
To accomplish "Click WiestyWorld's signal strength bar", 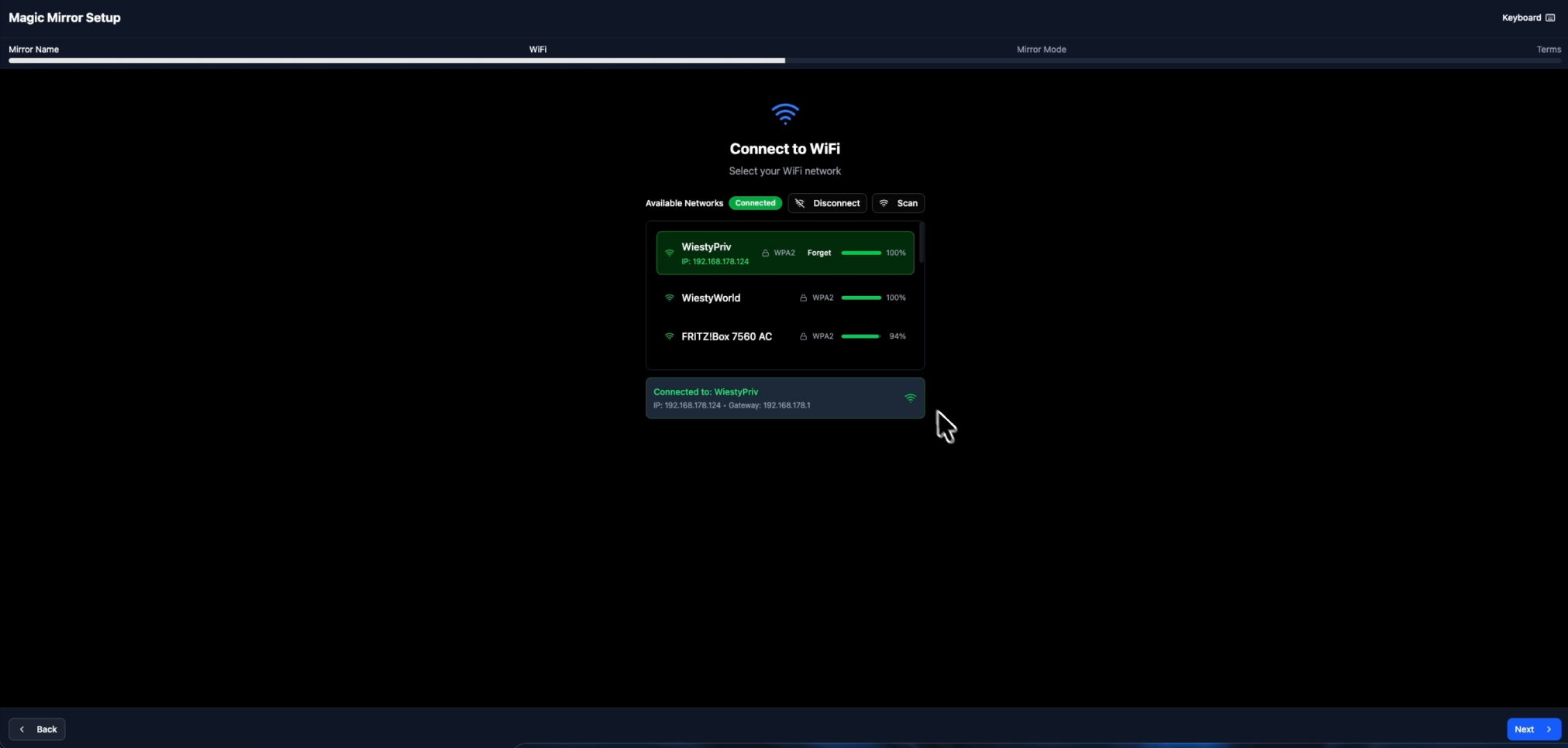I will point(862,298).
